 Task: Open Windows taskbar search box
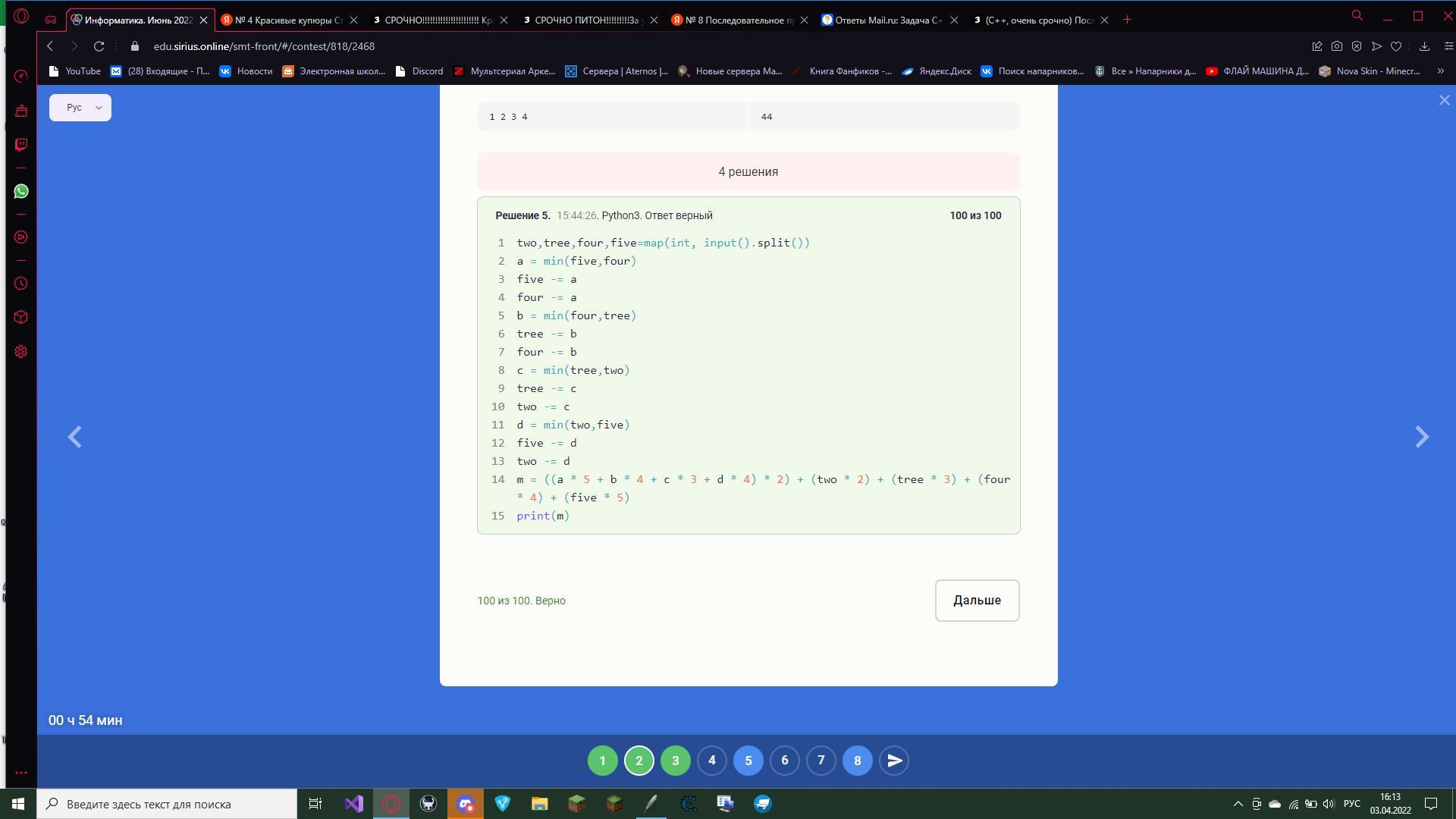coord(167,804)
